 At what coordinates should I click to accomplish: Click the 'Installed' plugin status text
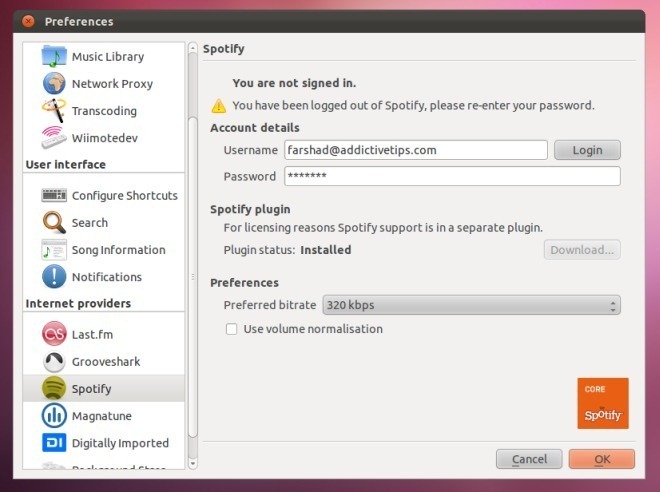[326, 250]
